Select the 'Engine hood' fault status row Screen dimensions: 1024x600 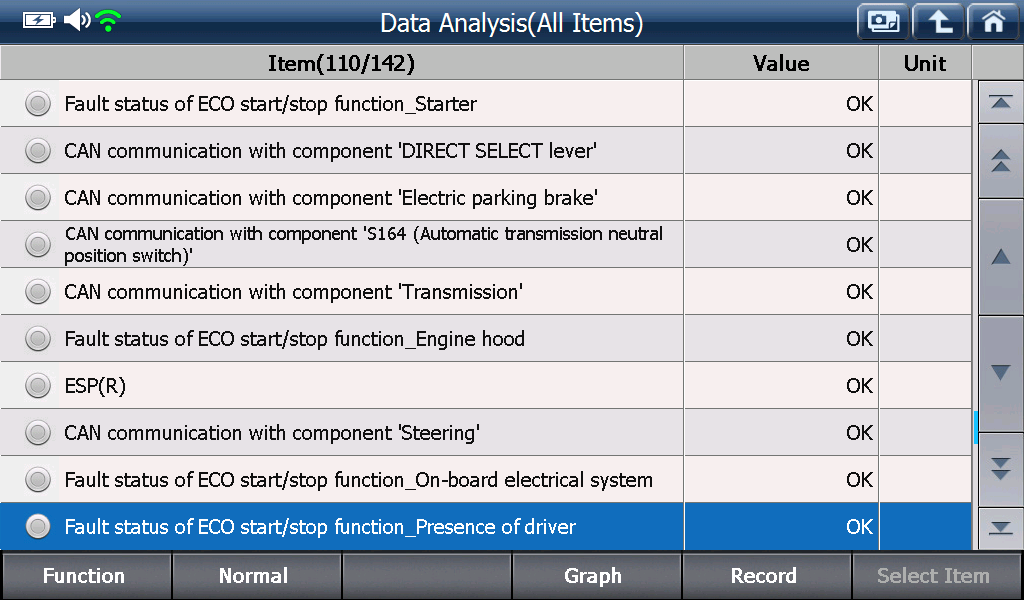pyautogui.click(x=485, y=339)
